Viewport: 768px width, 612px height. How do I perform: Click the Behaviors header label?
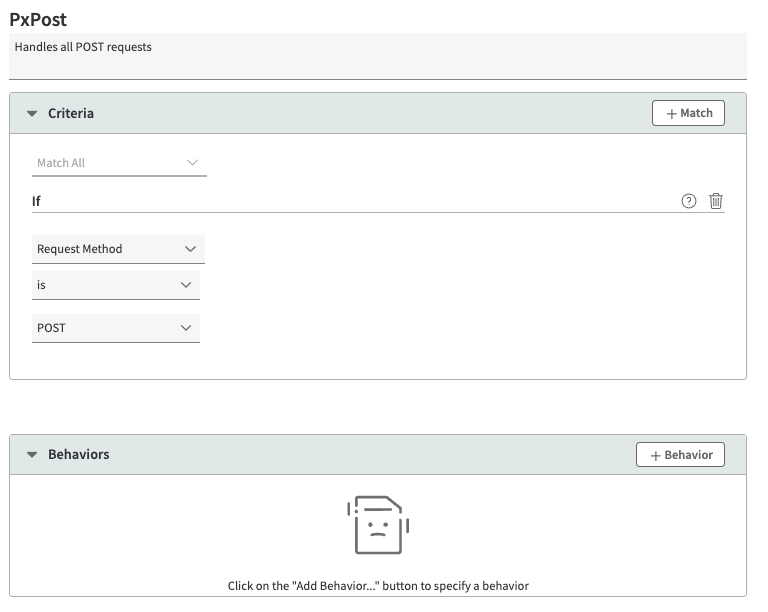point(79,455)
